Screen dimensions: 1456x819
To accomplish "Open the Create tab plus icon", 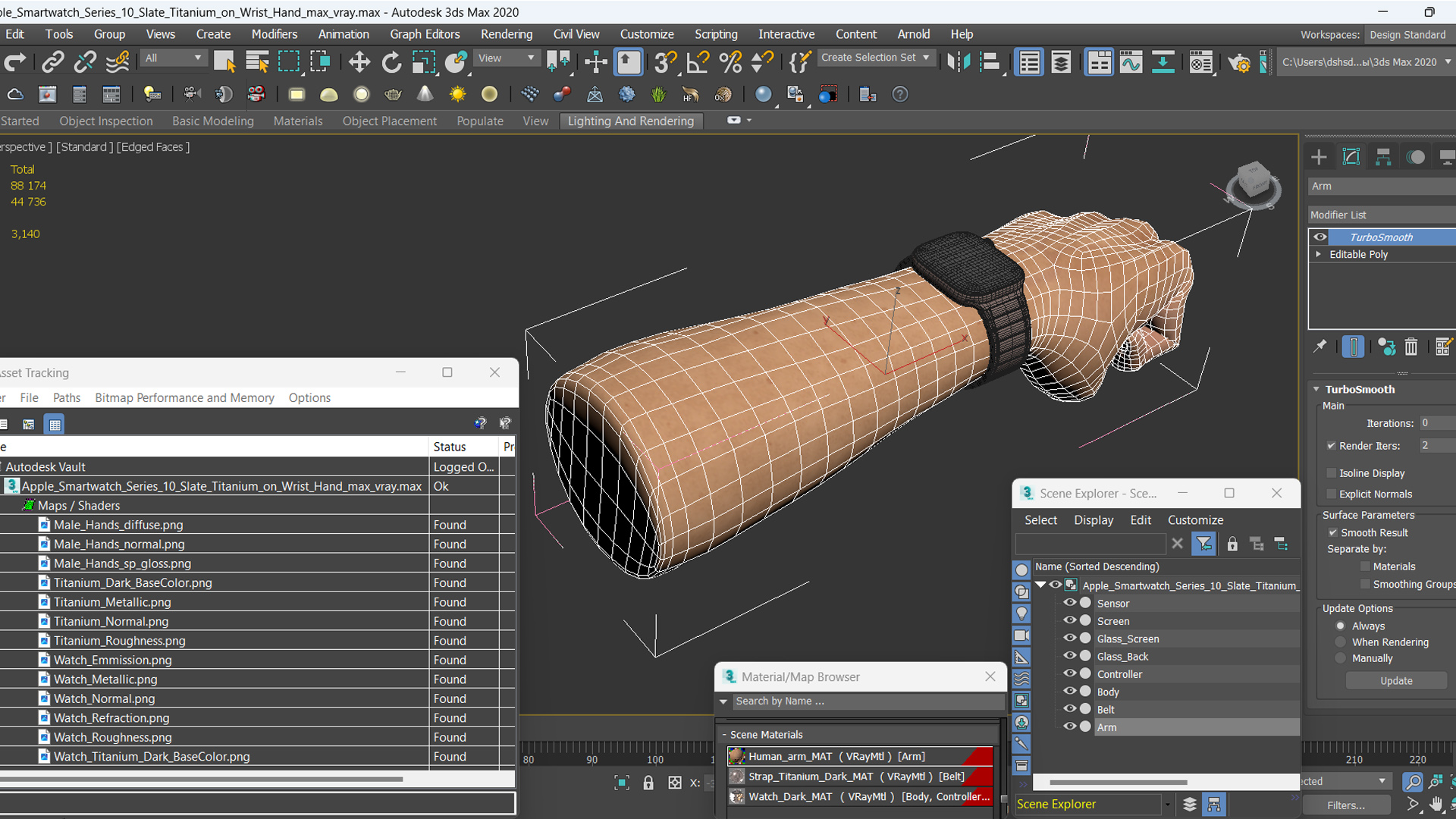I will [x=1319, y=157].
